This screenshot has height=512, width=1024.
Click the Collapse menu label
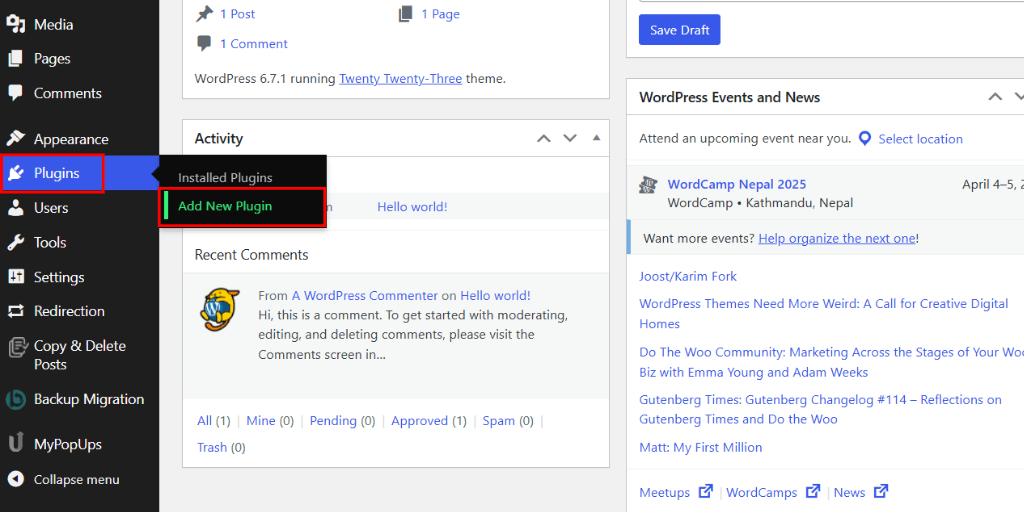76,480
